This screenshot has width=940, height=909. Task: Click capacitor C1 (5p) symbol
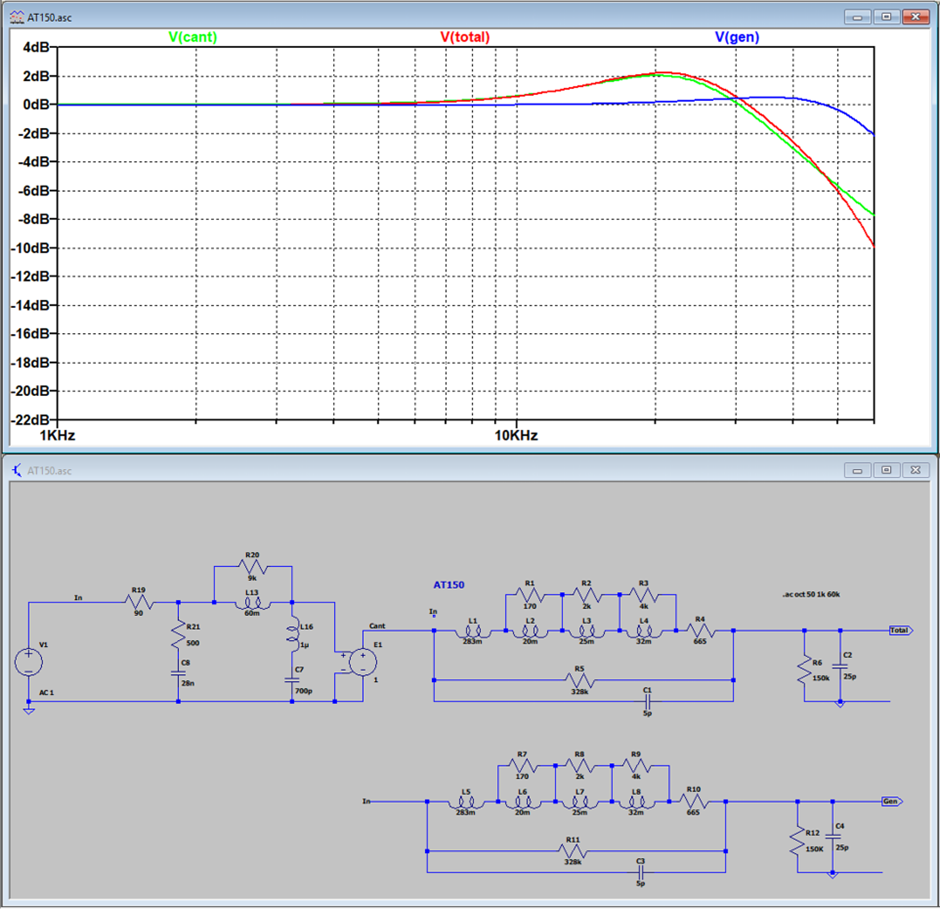[x=647, y=701]
